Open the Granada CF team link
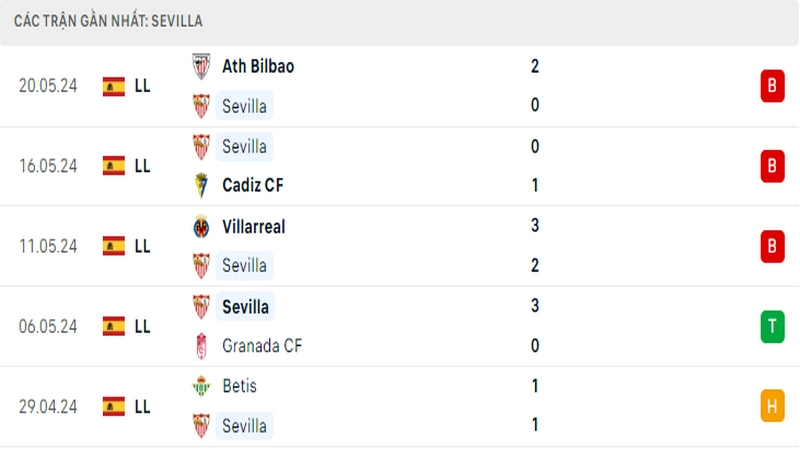This screenshot has height=450, width=800. (x=262, y=345)
